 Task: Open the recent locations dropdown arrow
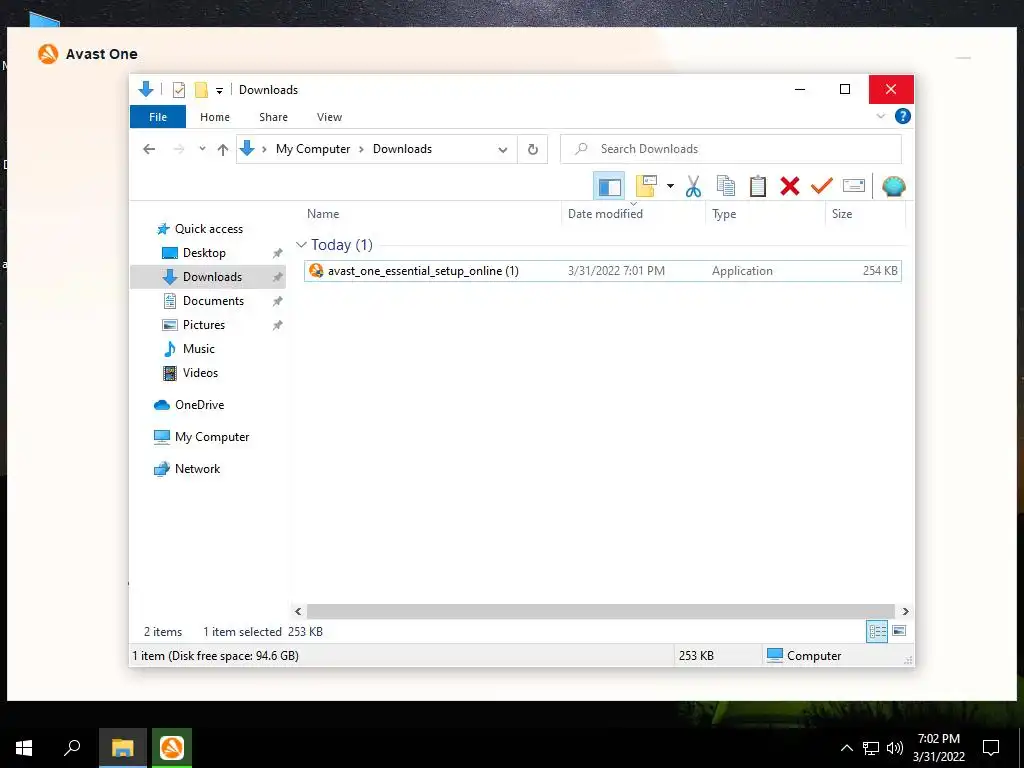coord(202,149)
